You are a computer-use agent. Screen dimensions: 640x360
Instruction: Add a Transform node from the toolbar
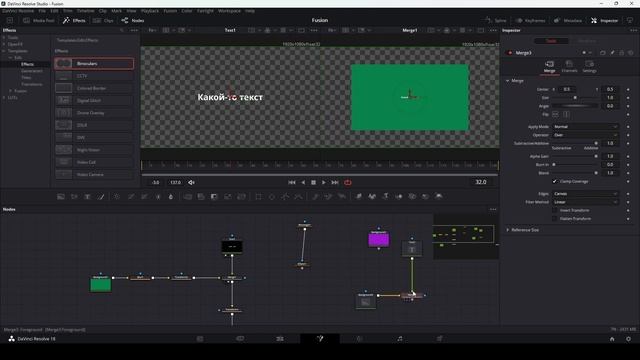[241, 197]
